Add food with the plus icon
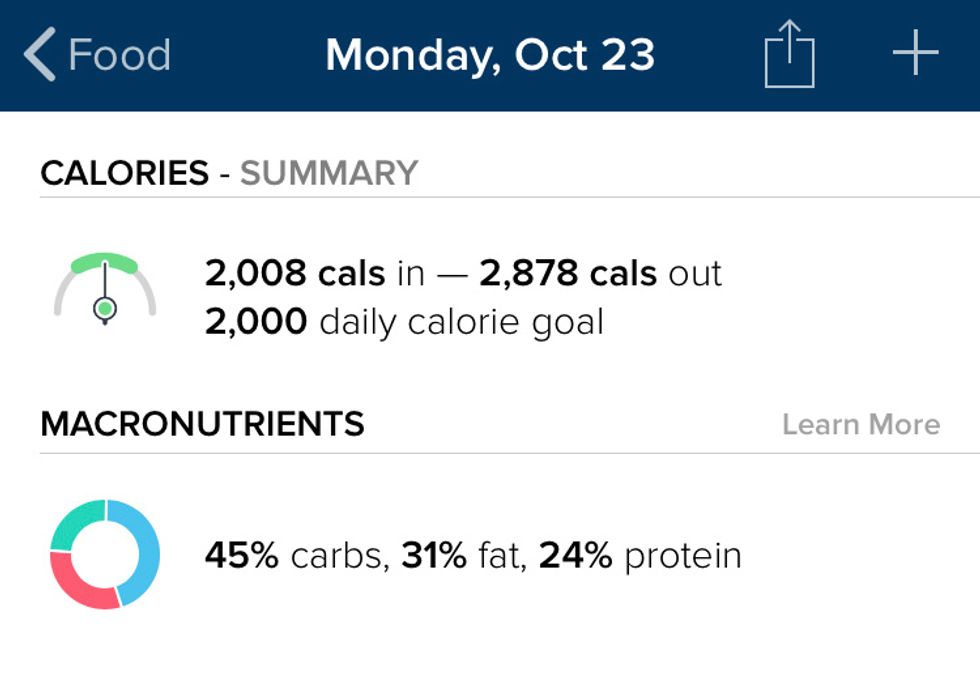The height and width of the screenshot is (700, 980). [915, 54]
